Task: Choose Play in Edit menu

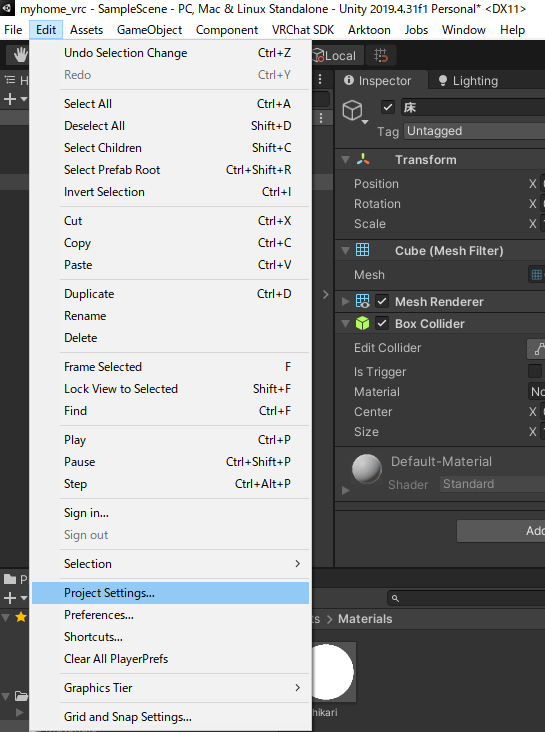Action: pyautogui.click(x=170, y=440)
